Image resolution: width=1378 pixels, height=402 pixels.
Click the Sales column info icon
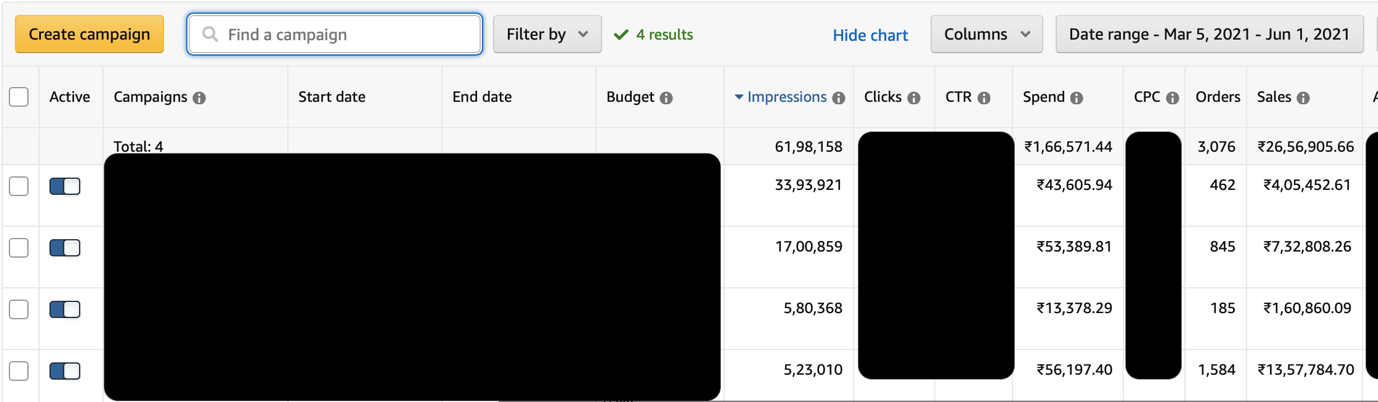(1303, 98)
